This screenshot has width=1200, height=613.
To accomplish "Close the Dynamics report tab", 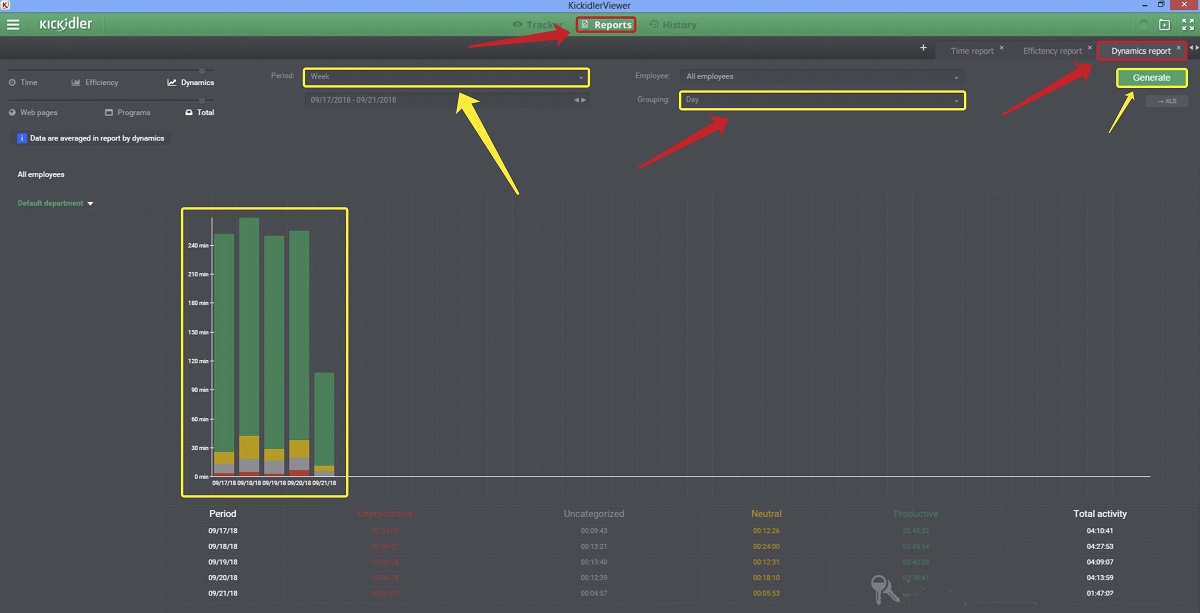I will (1180, 48).
